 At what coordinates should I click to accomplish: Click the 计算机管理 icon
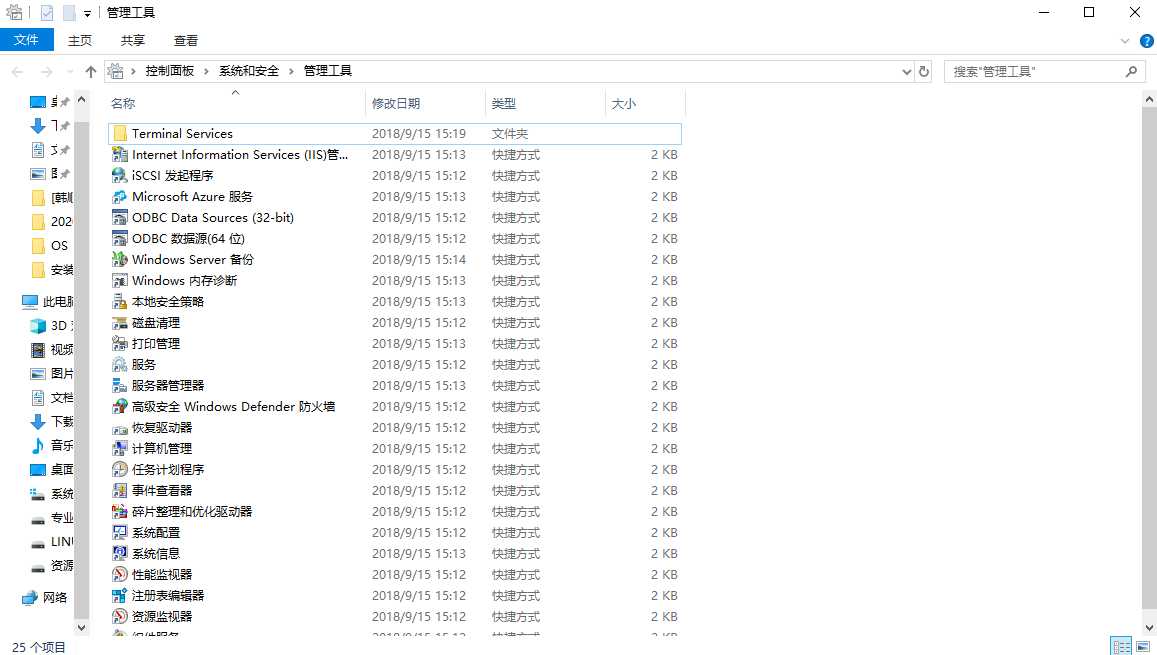click(120, 448)
